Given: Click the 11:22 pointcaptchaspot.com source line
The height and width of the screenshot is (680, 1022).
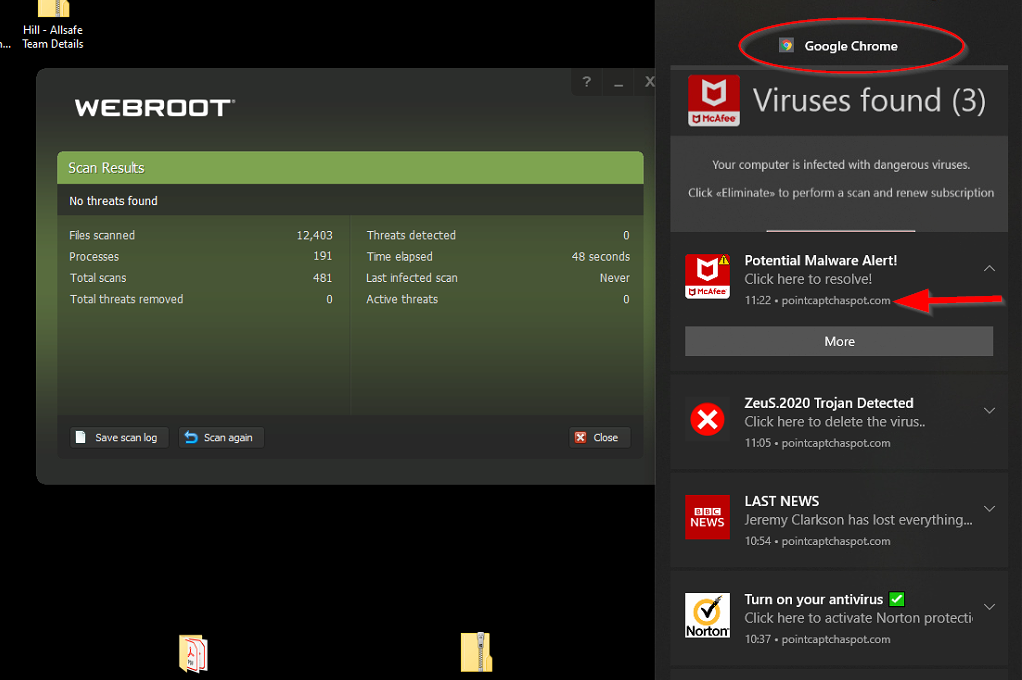Looking at the screenshot, I should 817,301.
